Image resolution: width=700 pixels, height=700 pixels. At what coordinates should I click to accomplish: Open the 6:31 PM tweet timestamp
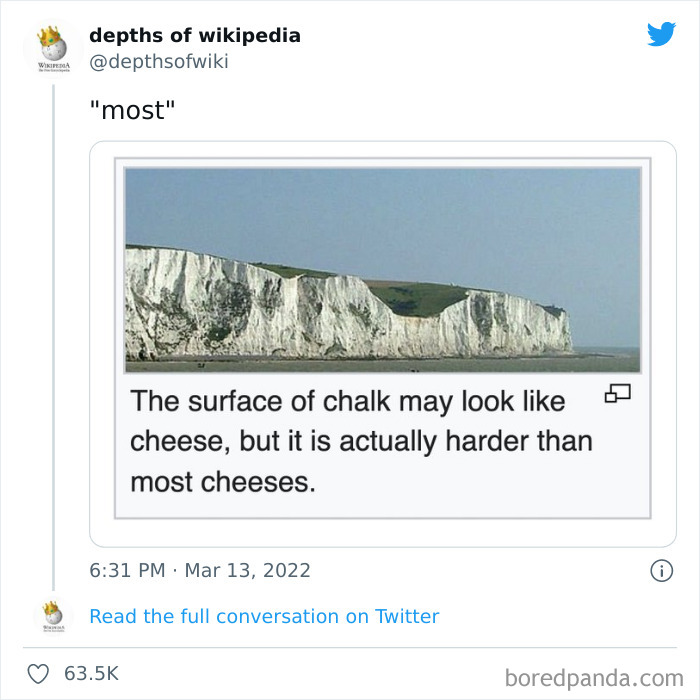coord(127,570)
